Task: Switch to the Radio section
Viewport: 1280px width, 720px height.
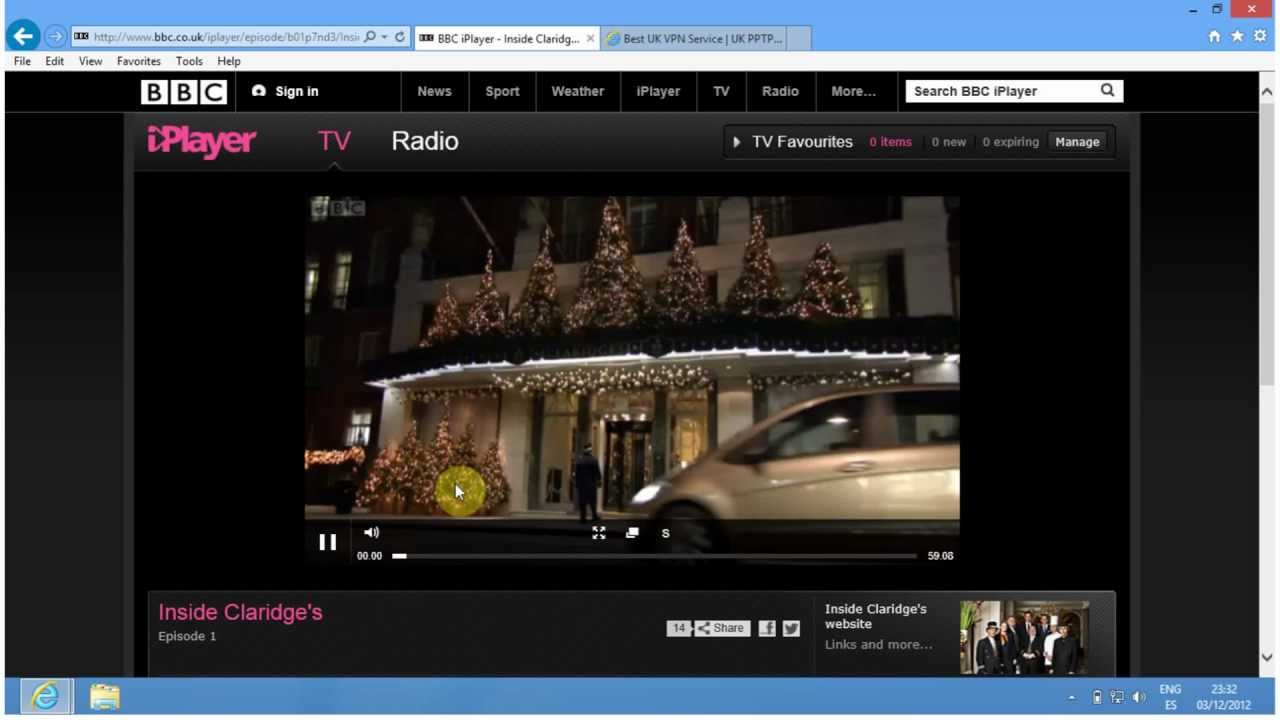Action: [425, 141]
